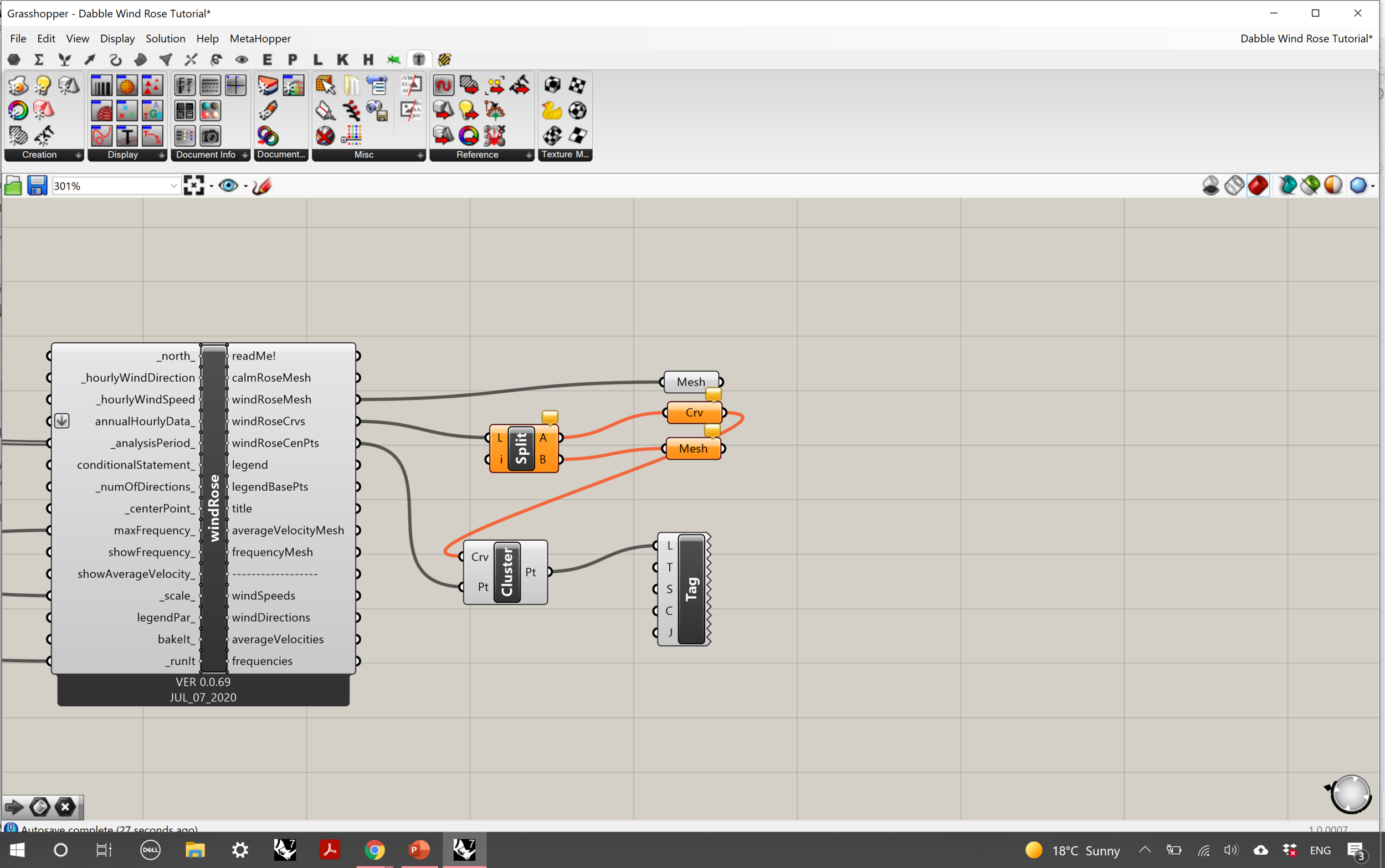Click the Open file folder icon
This screenshot has height=868, width=1385.
pos(13,186)
